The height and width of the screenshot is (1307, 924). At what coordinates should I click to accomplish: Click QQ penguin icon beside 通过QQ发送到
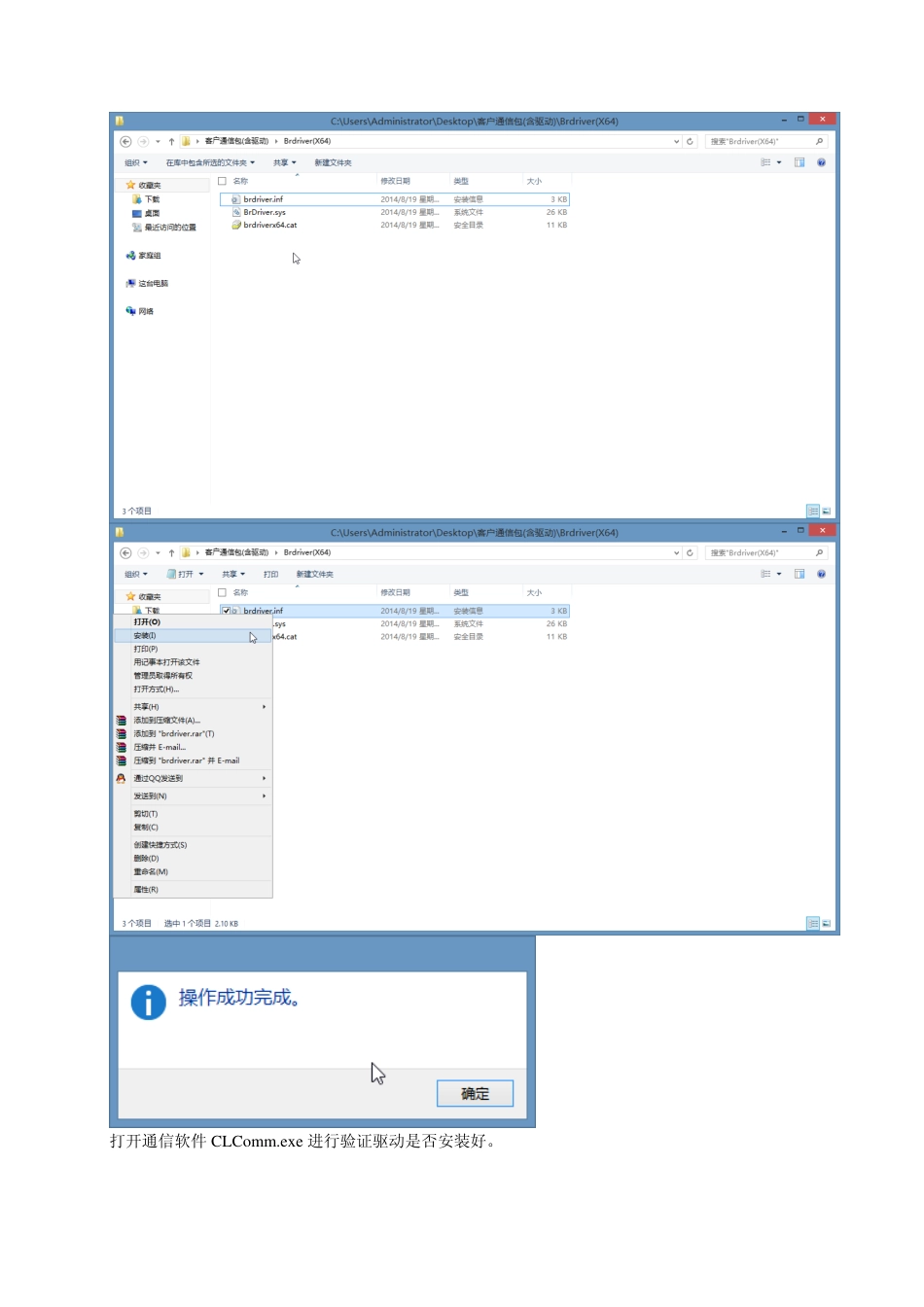pos(121,778)
